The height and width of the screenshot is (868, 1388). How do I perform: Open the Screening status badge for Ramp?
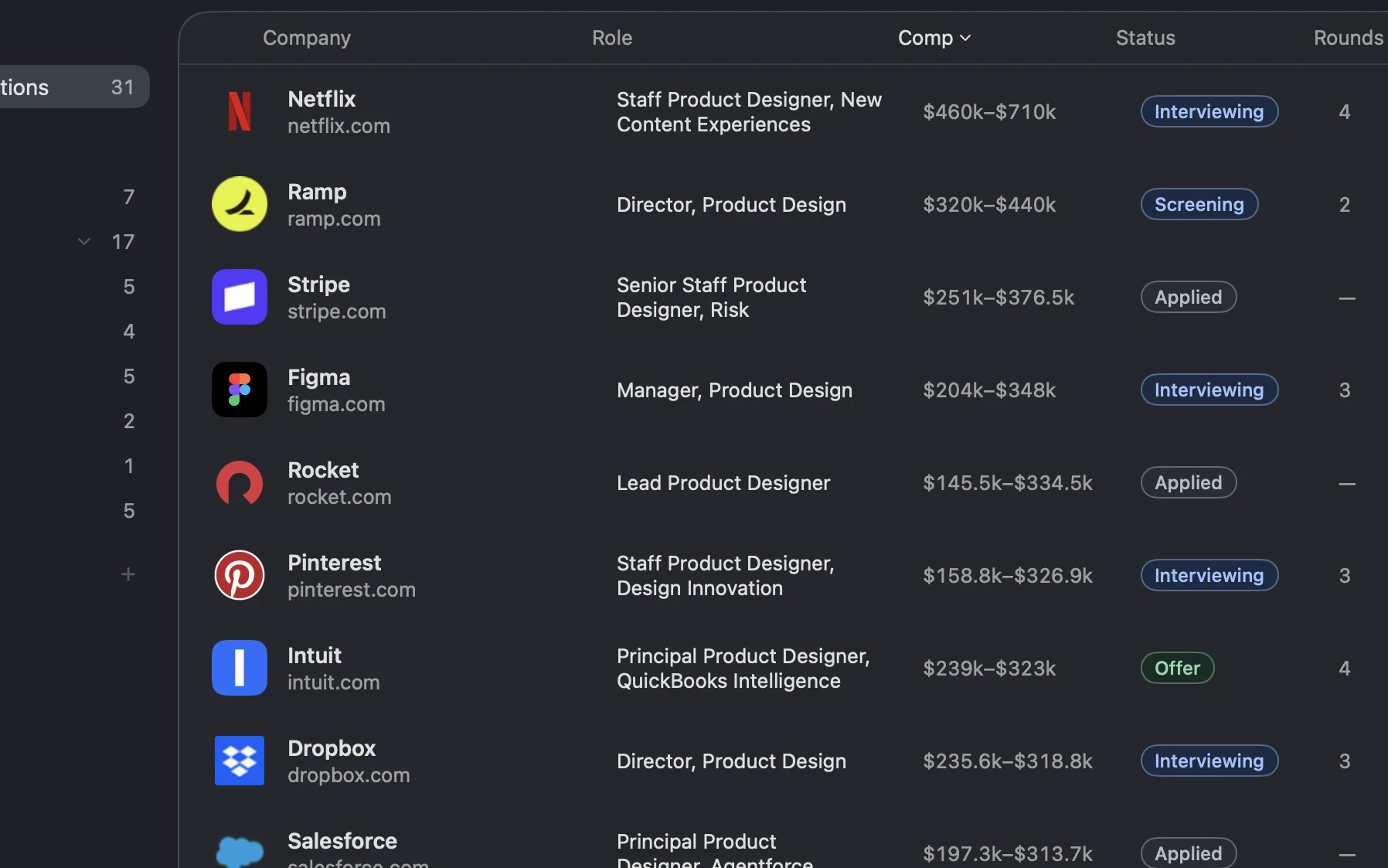coord(1199,204)
